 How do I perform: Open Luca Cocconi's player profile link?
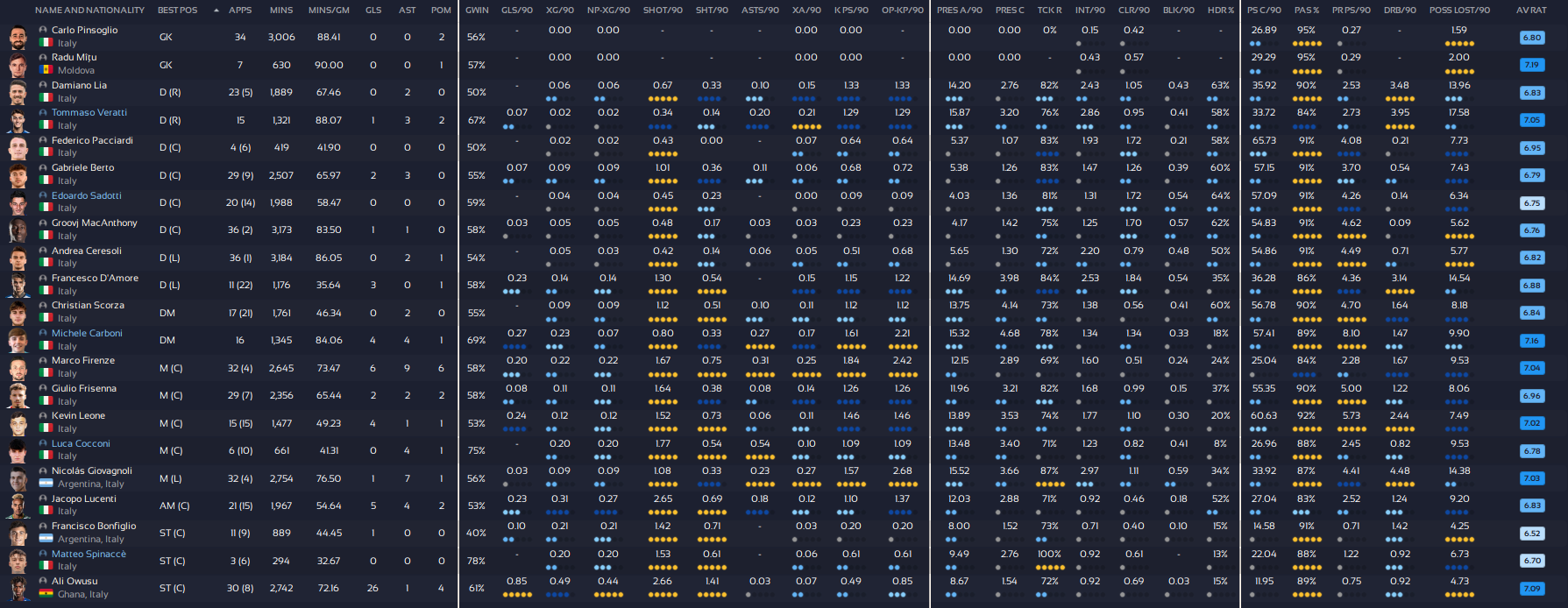point(81,443)
